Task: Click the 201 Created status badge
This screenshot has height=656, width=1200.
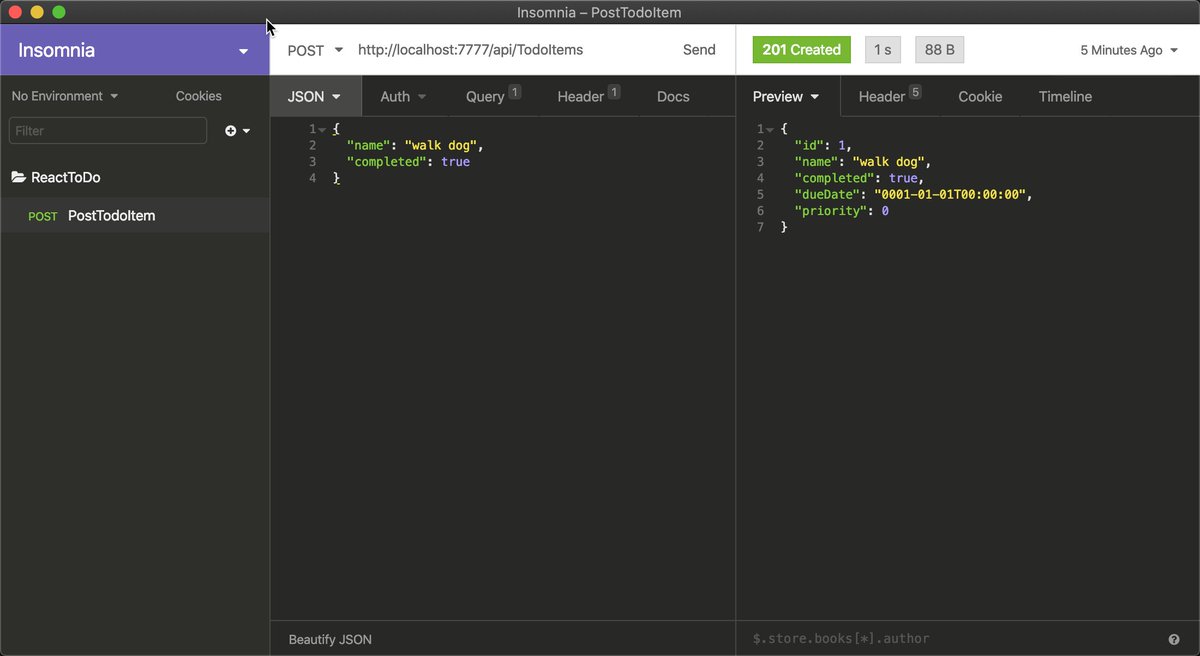Action: [801, 50]
